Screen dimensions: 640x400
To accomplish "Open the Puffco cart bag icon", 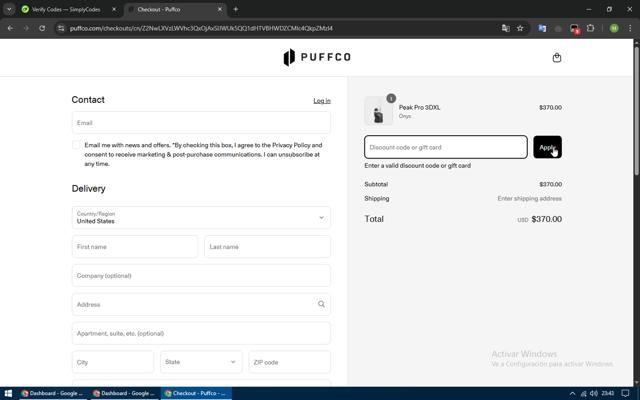I will pos(557,58).
